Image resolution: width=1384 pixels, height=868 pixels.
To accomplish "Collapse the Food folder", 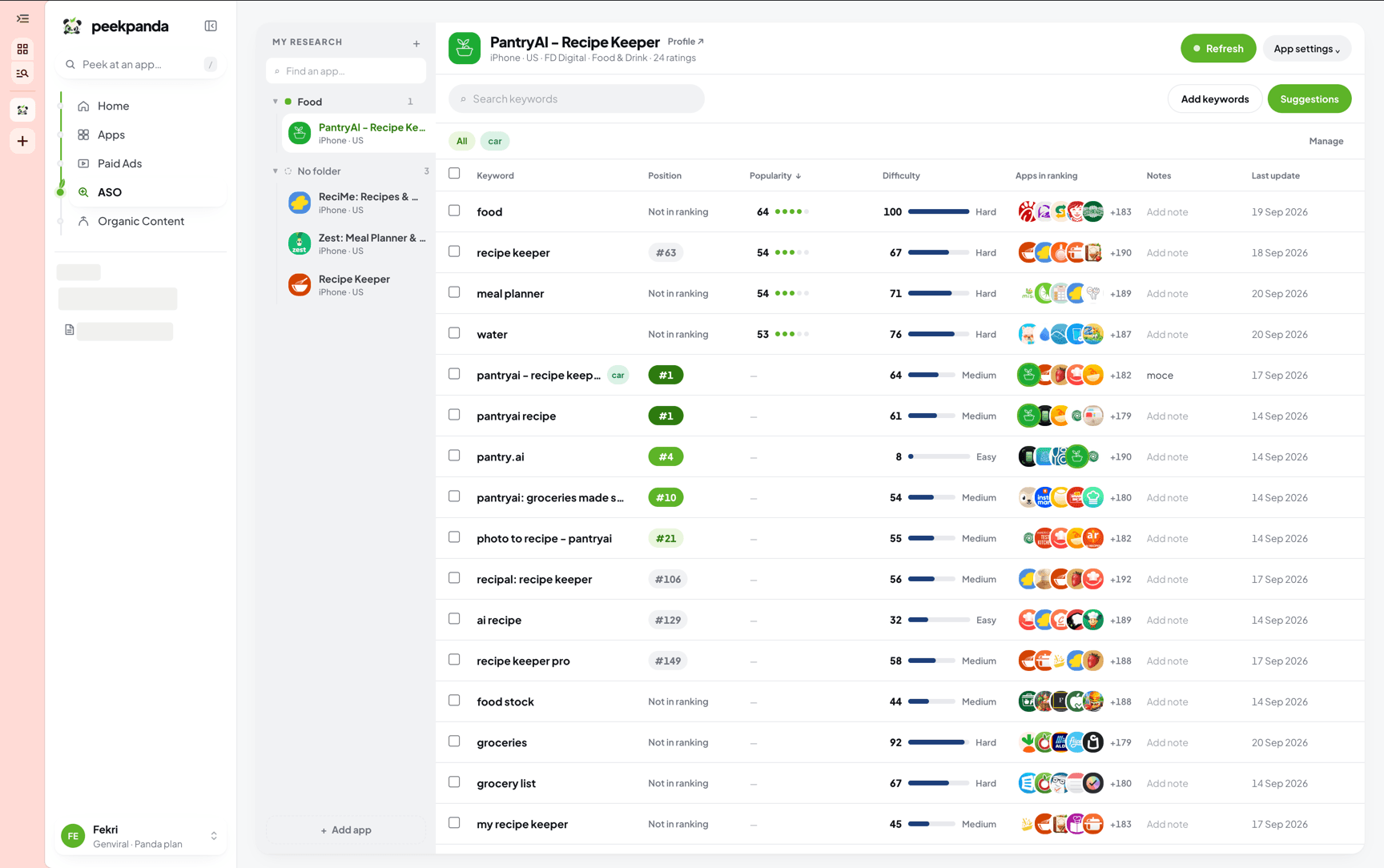I will (276, 102).
